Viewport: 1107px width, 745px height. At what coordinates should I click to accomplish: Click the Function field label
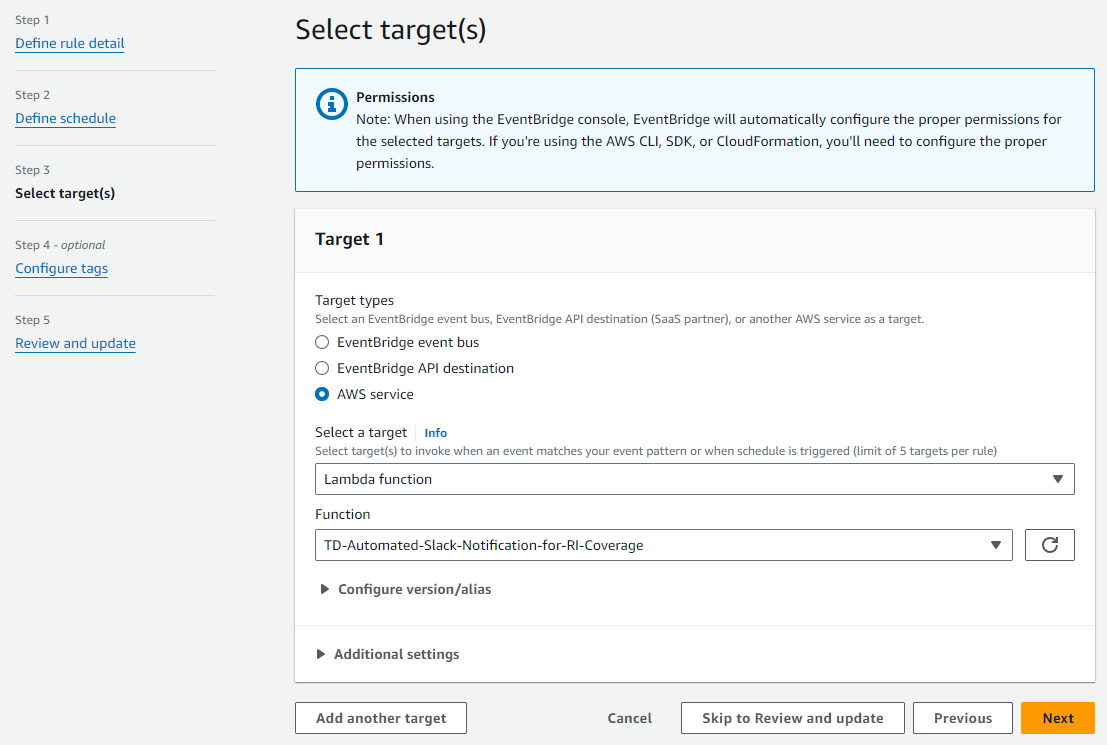pos(342,515)
